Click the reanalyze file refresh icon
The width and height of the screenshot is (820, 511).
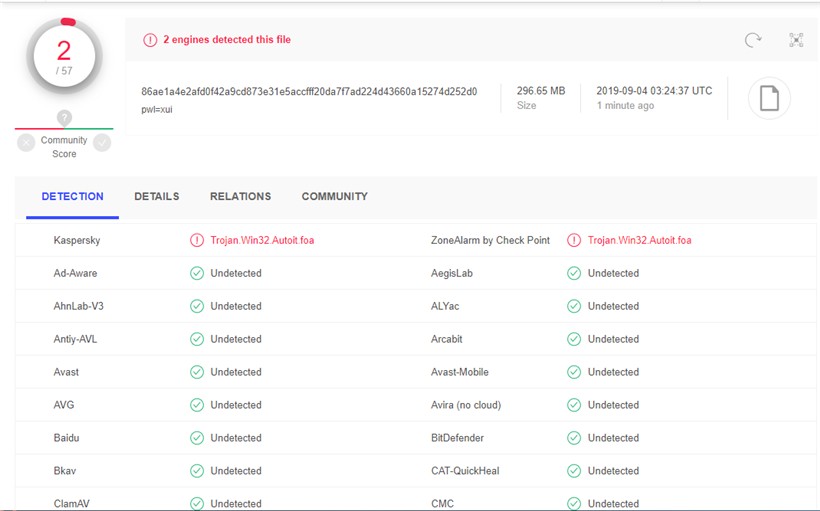point(753,40)
